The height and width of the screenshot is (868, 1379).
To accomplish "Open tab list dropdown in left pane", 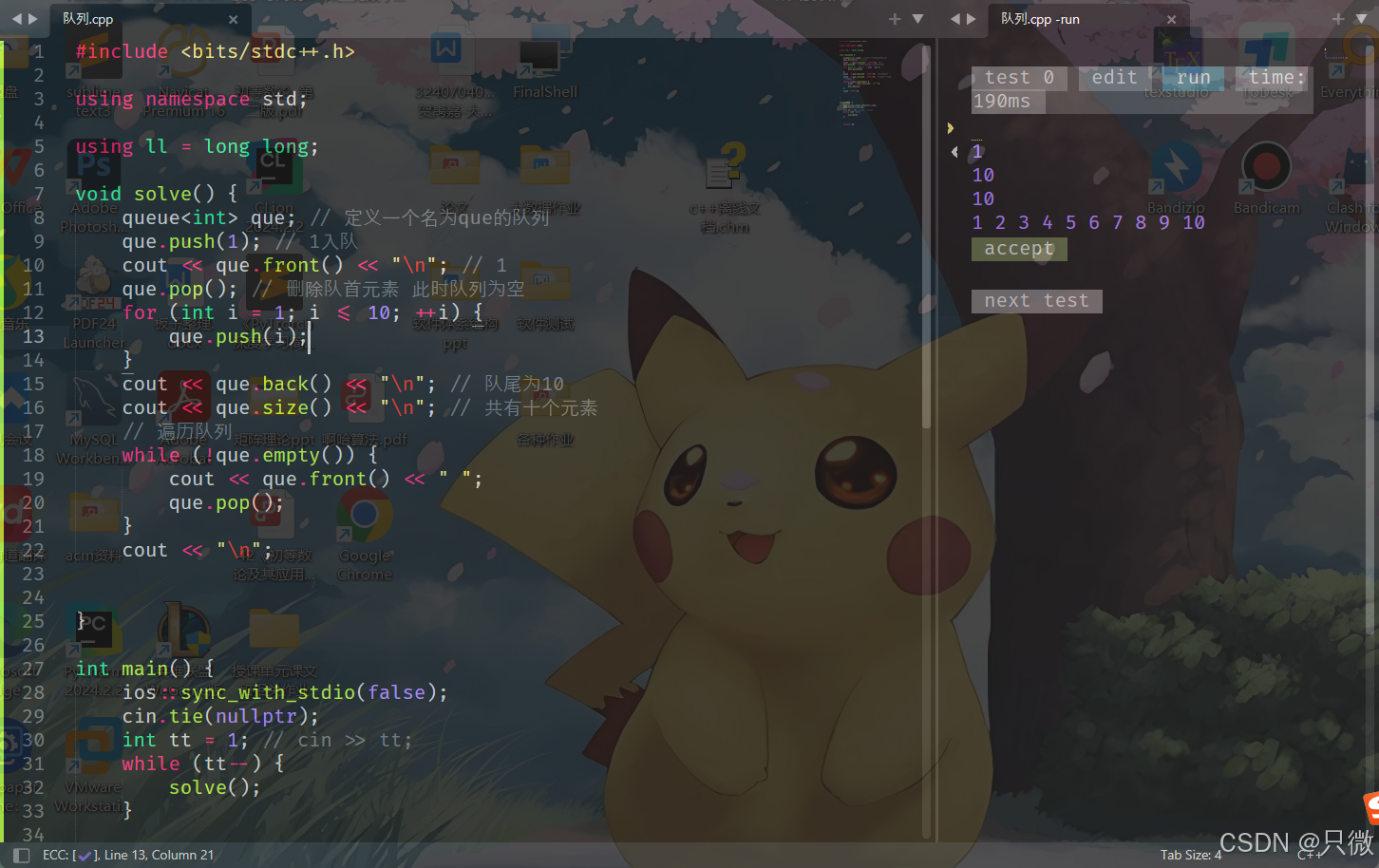I will click(917, 19).
